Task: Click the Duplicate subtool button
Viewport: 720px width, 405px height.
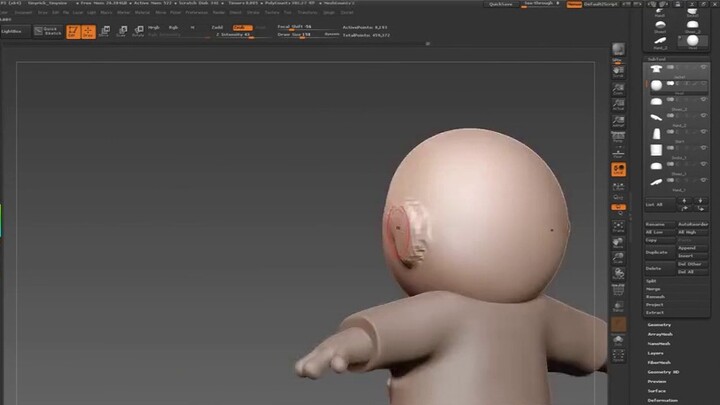Action: point(658,254)
